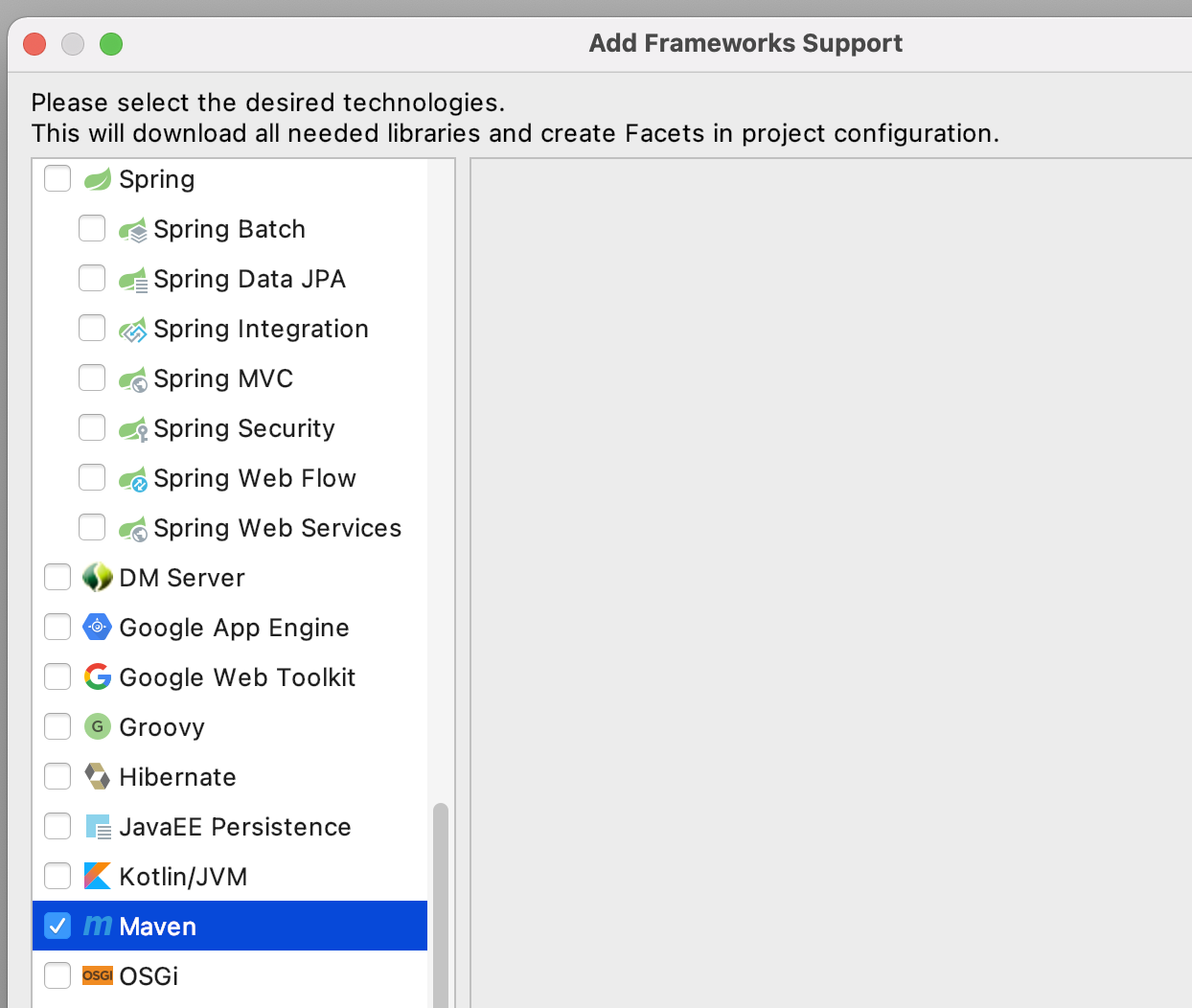Select the Spring Integration label
Image resolution: width=1192 pixels, height=1008 pixels.
(262, 330)
